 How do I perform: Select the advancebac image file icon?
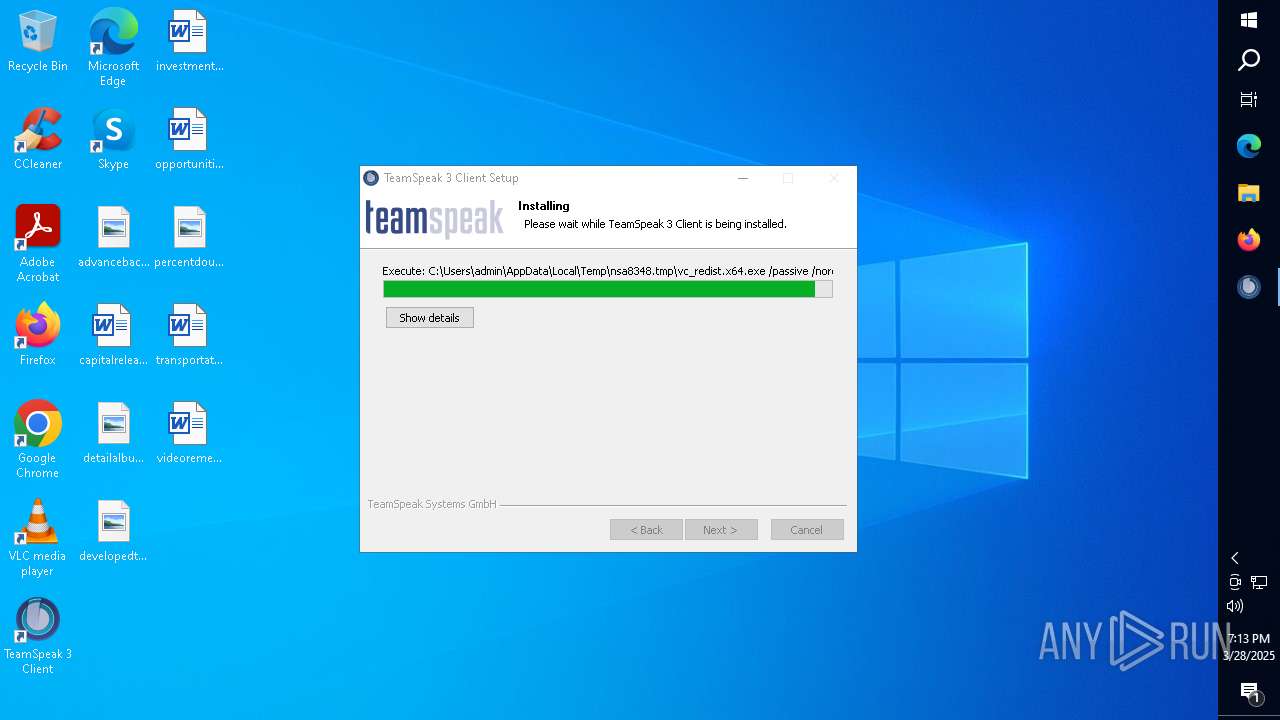tap(113, 237)
